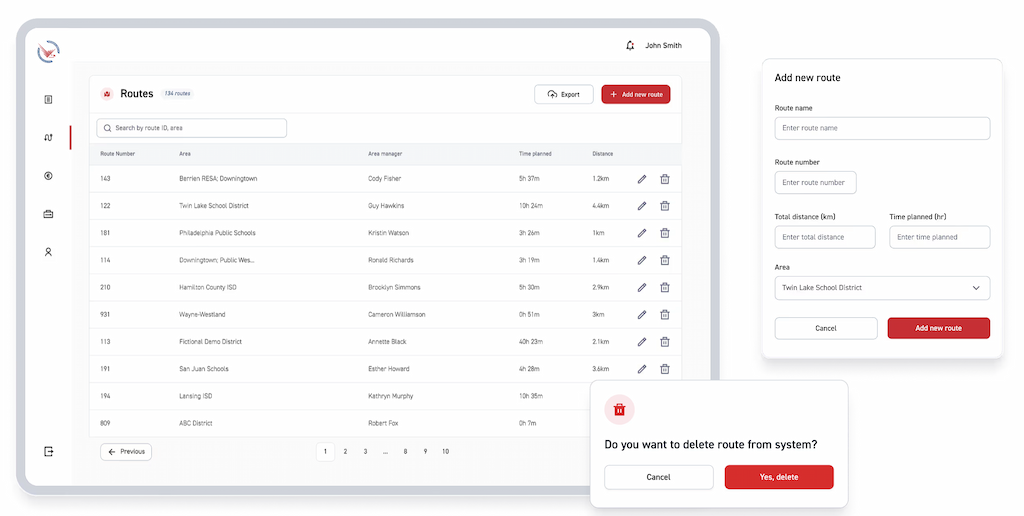
Task: Go to page 2 in pagination
Action: coord(345,452)
